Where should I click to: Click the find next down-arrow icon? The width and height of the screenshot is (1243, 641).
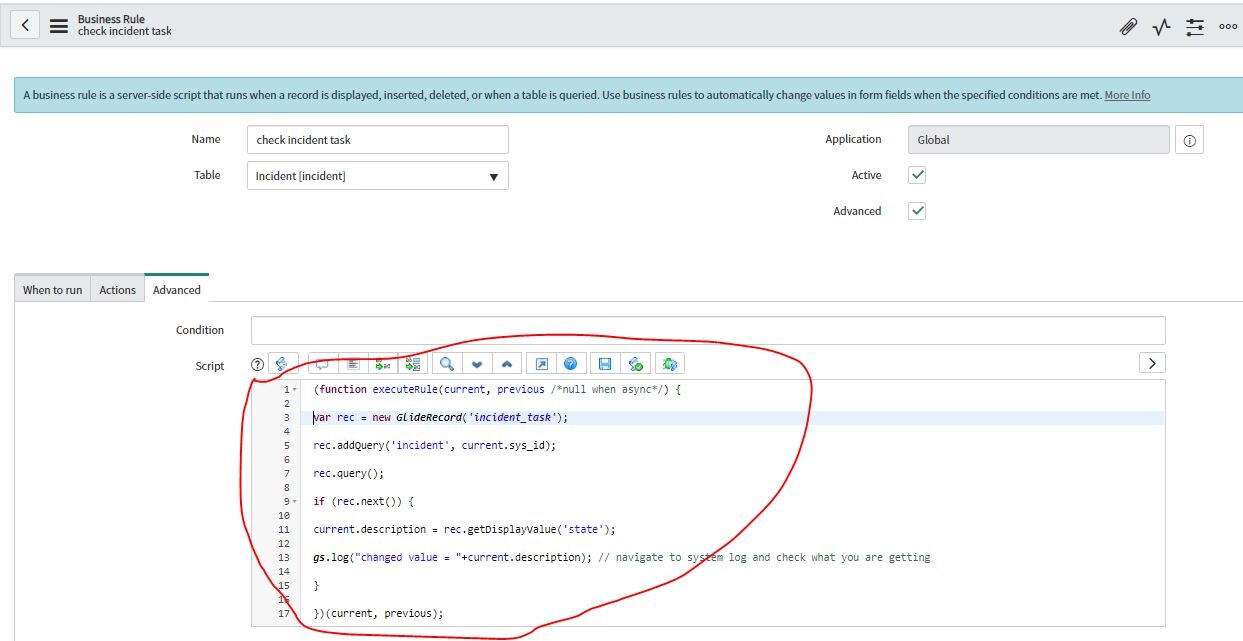point(477,364)
